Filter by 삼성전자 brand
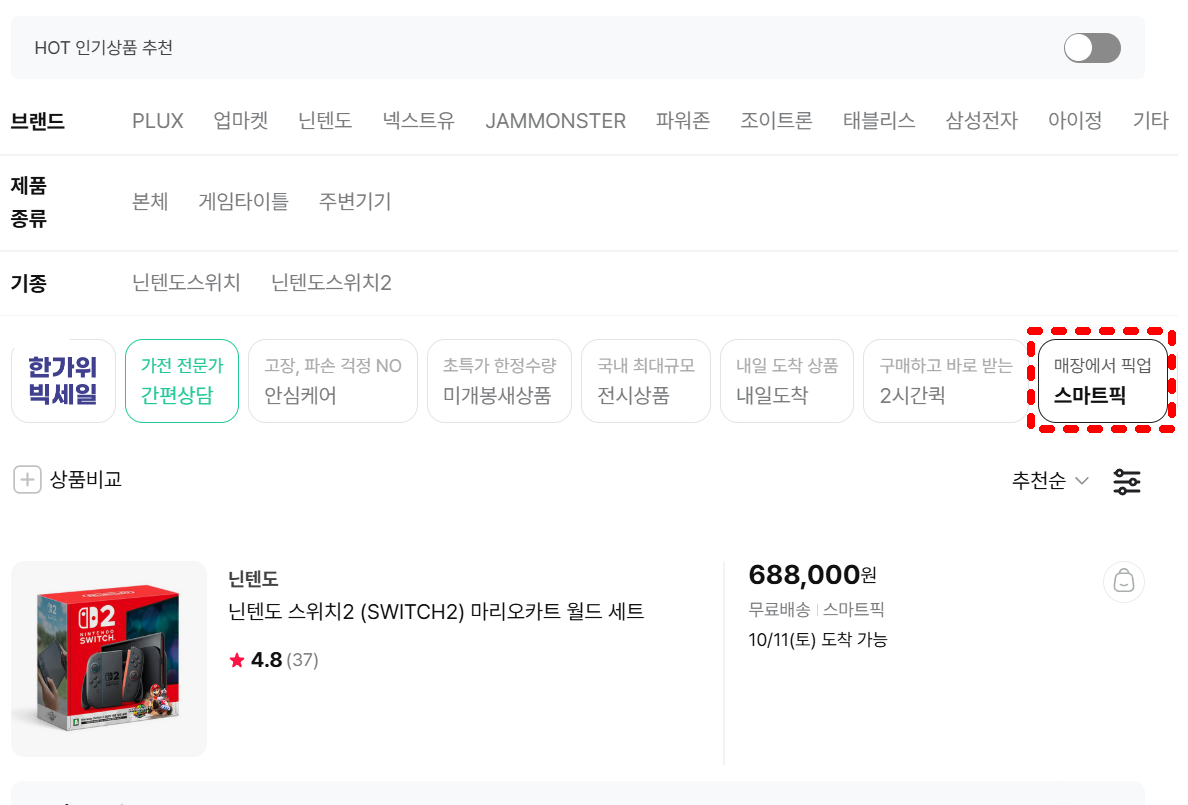The width and height of the screenshot is (1188, 805). click(x=981, y=121)
